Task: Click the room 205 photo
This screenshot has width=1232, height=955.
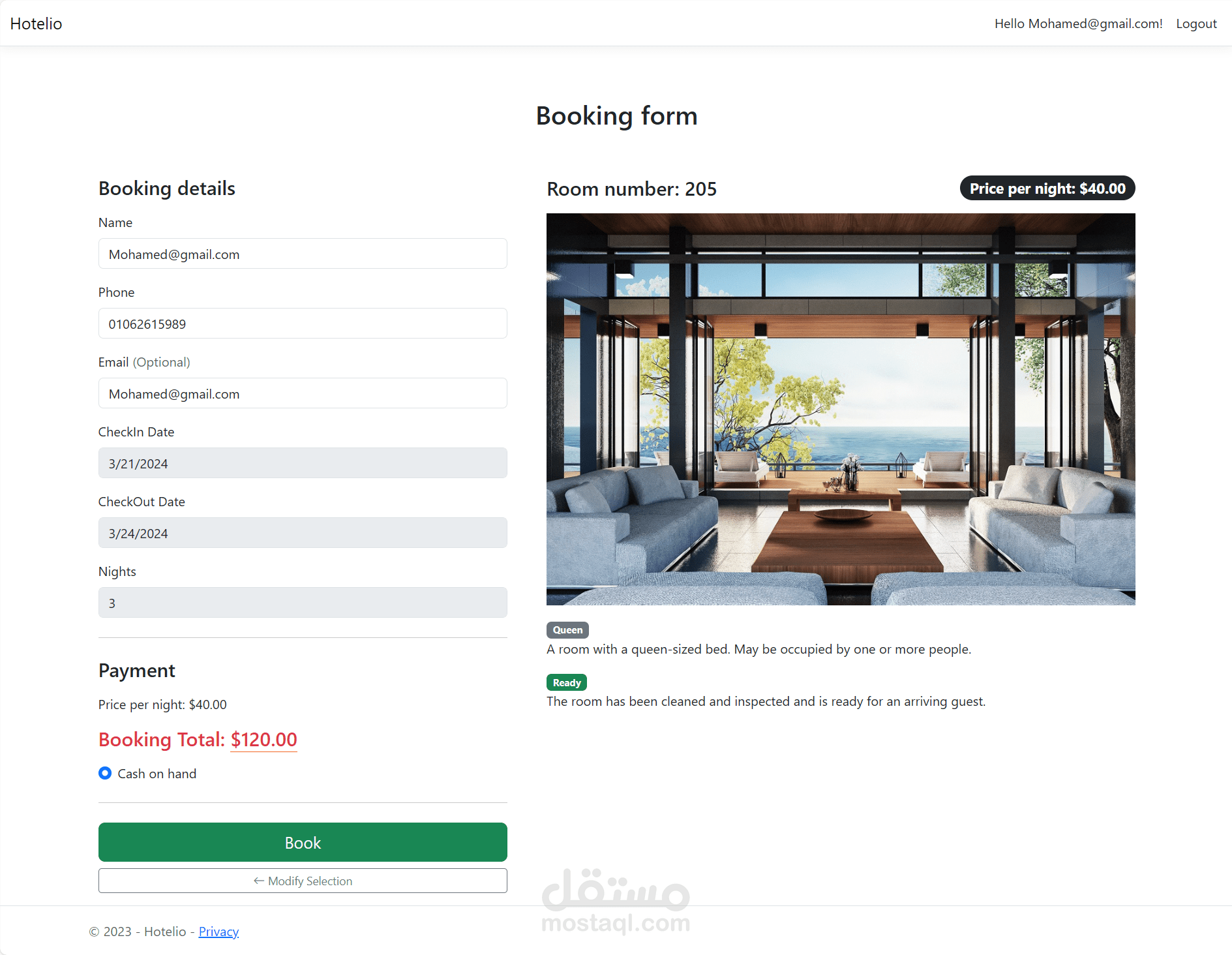Action: coord(841,409)
